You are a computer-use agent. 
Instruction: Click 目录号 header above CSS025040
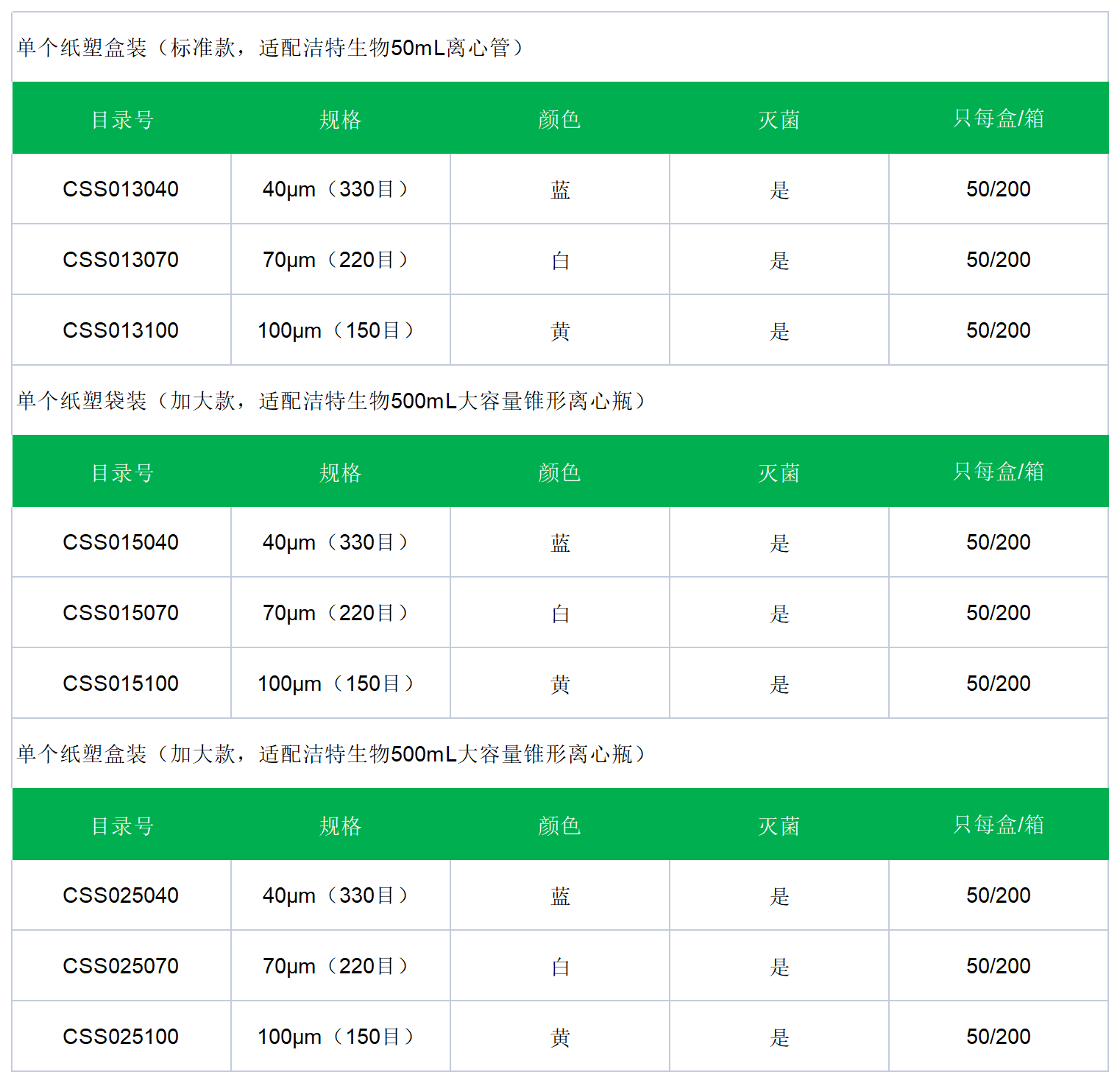coord(122,825)
